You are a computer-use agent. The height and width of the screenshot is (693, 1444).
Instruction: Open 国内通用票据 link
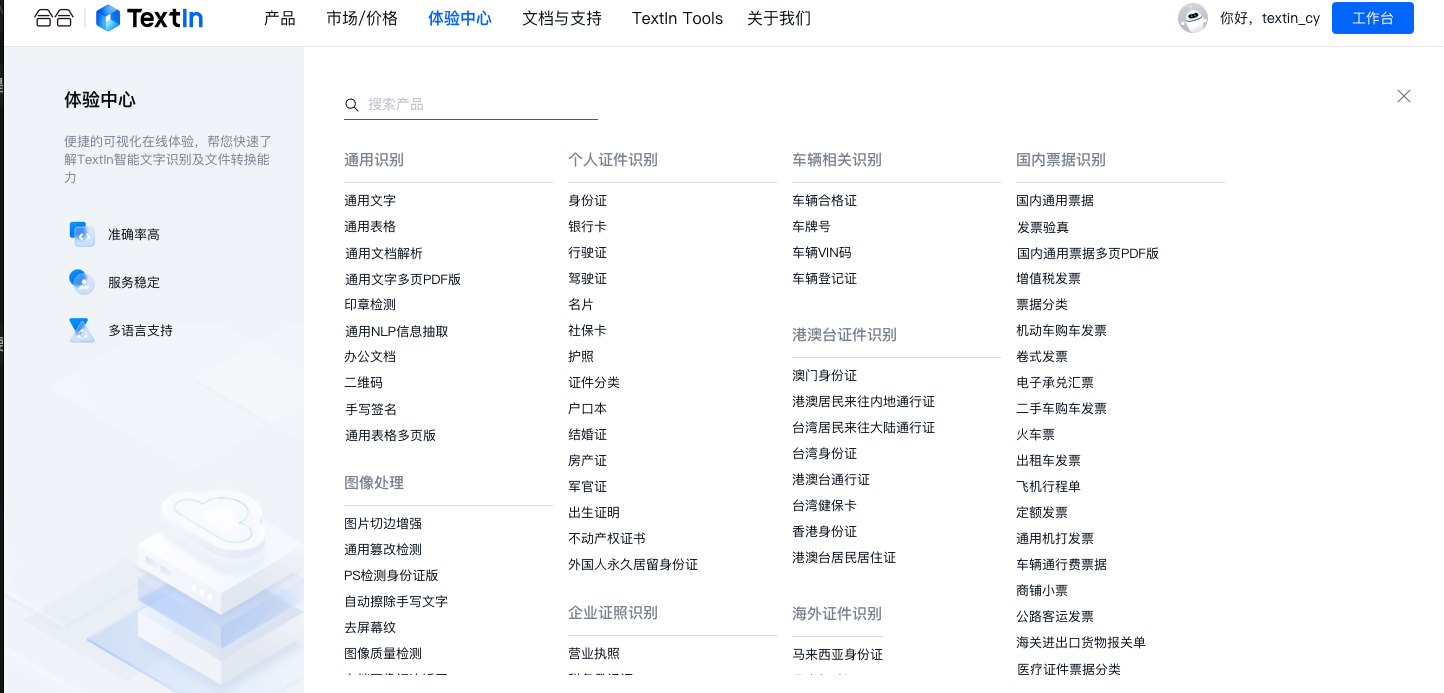pyautogui.click(x=1055, y=201)
